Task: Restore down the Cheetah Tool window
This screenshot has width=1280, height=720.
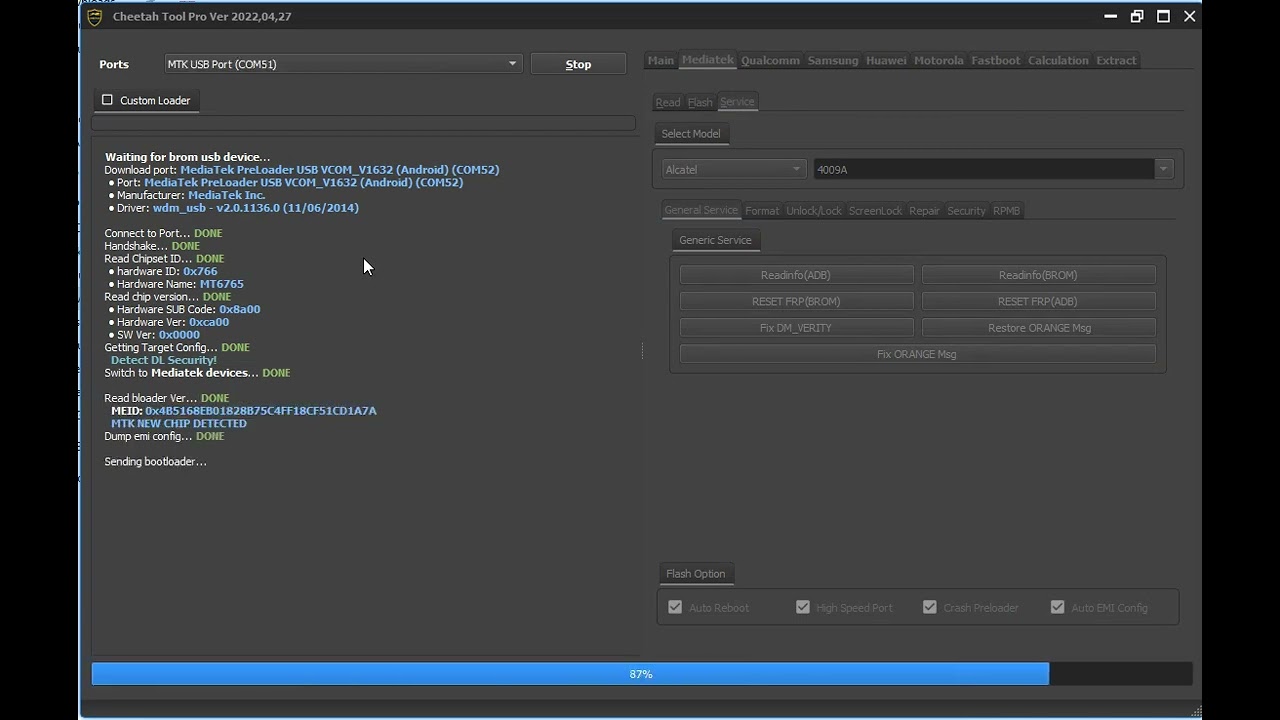Action: (1137, 16)
